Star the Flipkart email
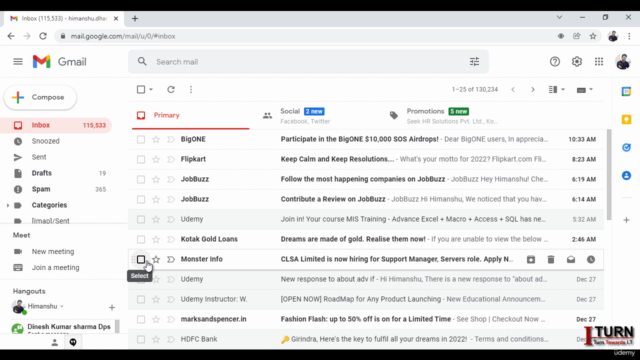This screenshot has height=360, width=640. point(156,160)
